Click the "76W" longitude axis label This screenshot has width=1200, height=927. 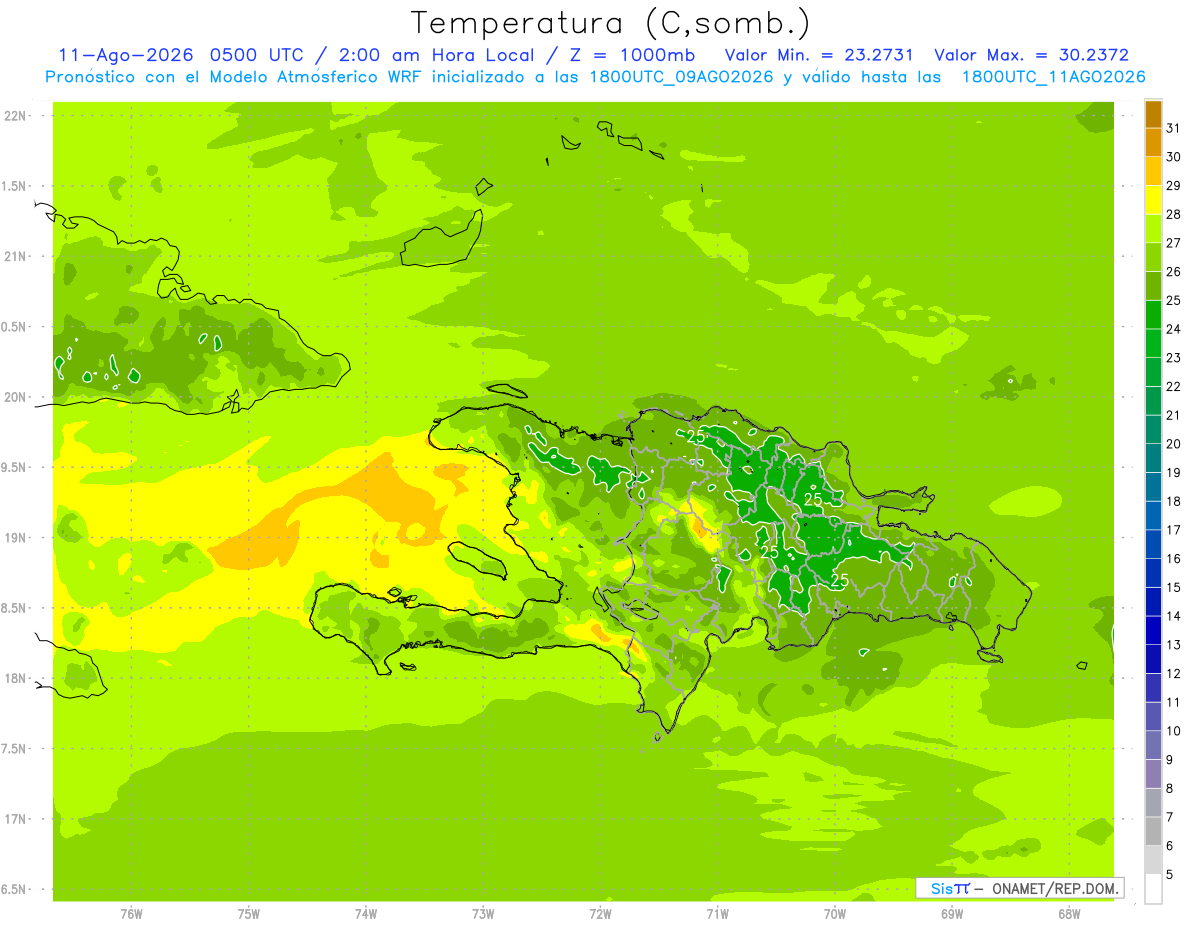pos(131,914)
